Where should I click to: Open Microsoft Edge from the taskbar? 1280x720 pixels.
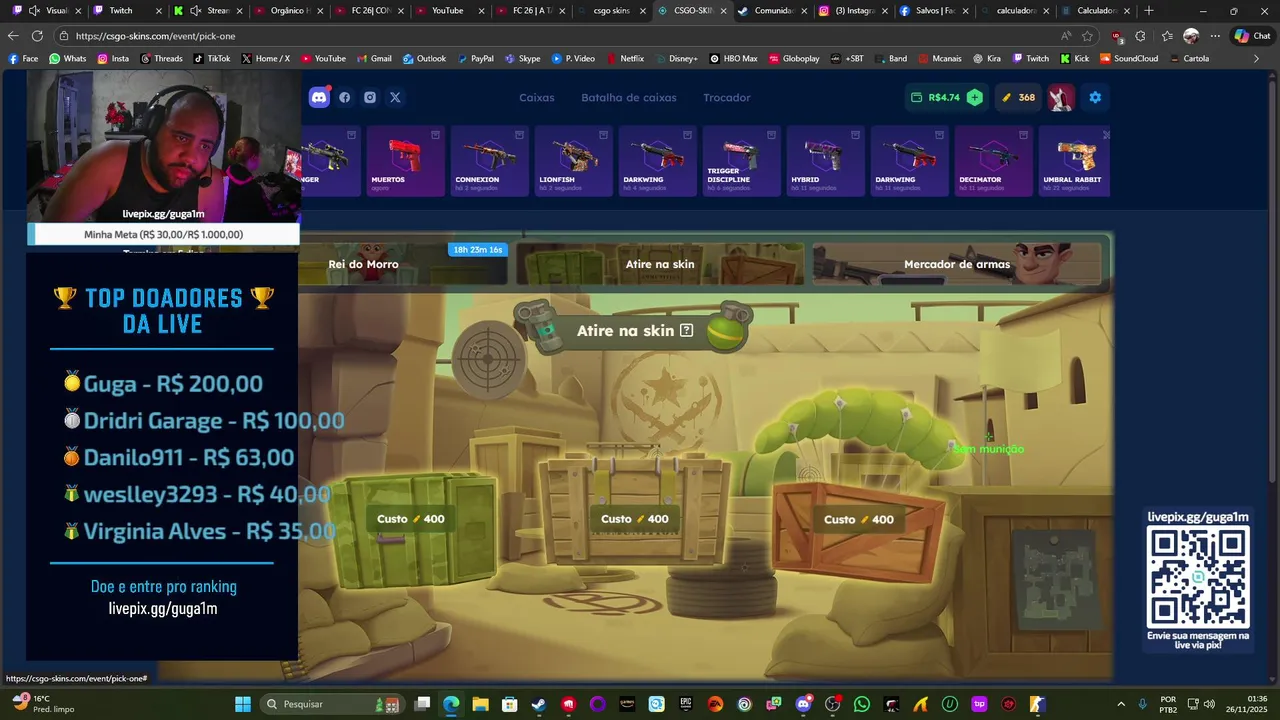(x=451, y=704)
